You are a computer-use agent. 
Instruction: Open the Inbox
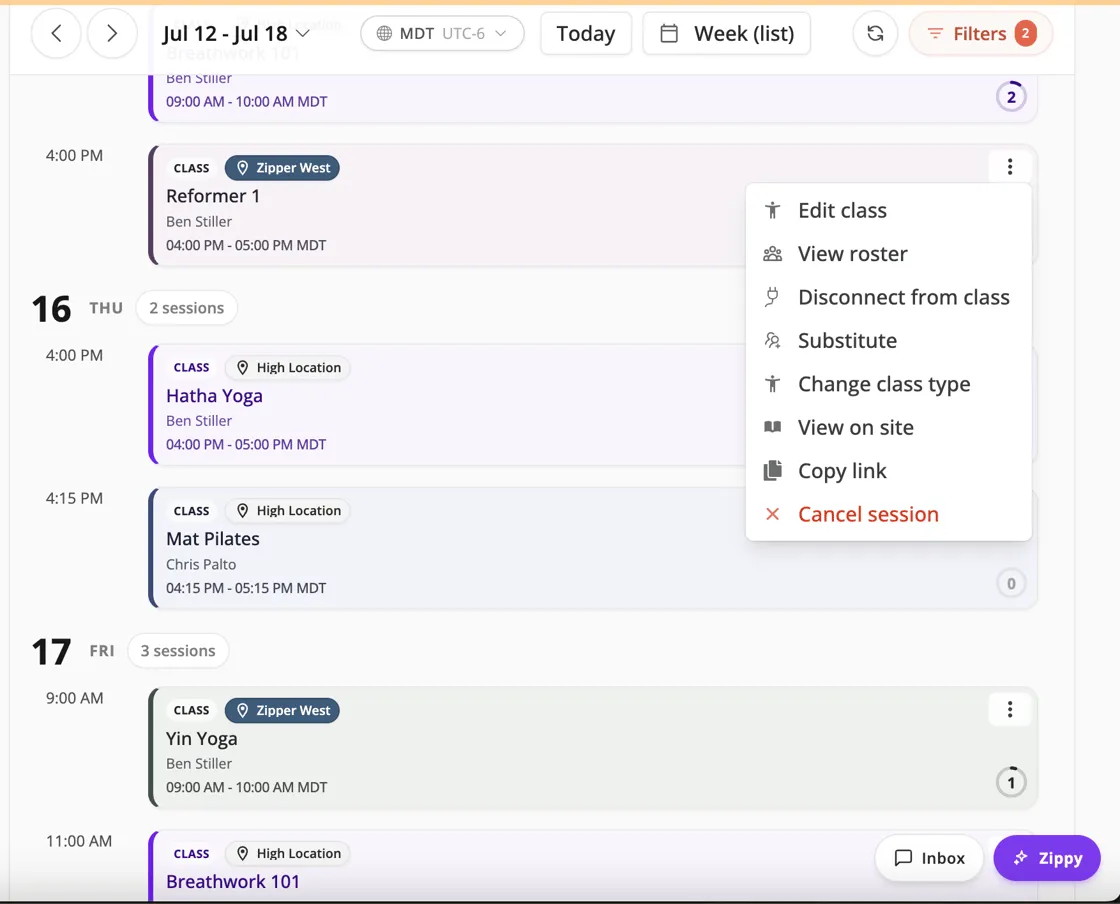(929, 858)
